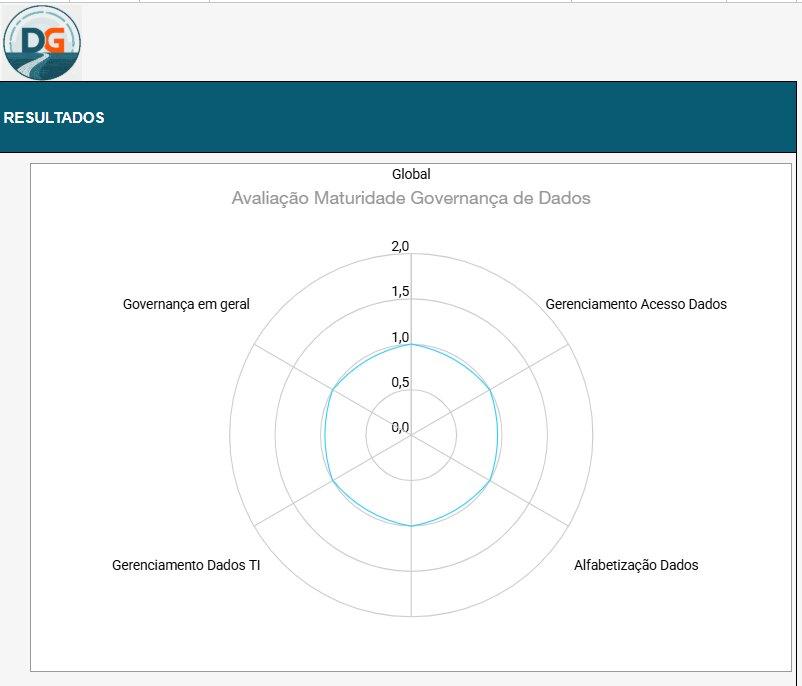Select the Alfabetização Dados label
Viewport: 802px width, 686px height.
pyautogui.click(x=636, y=565)
